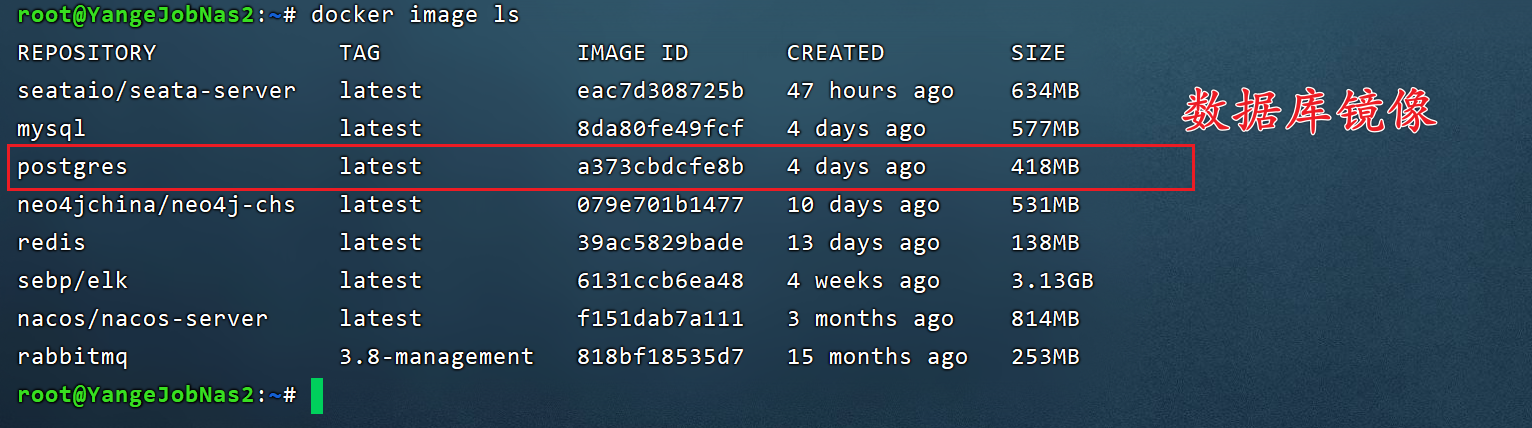Click the rabbitmq repository name

72,358
